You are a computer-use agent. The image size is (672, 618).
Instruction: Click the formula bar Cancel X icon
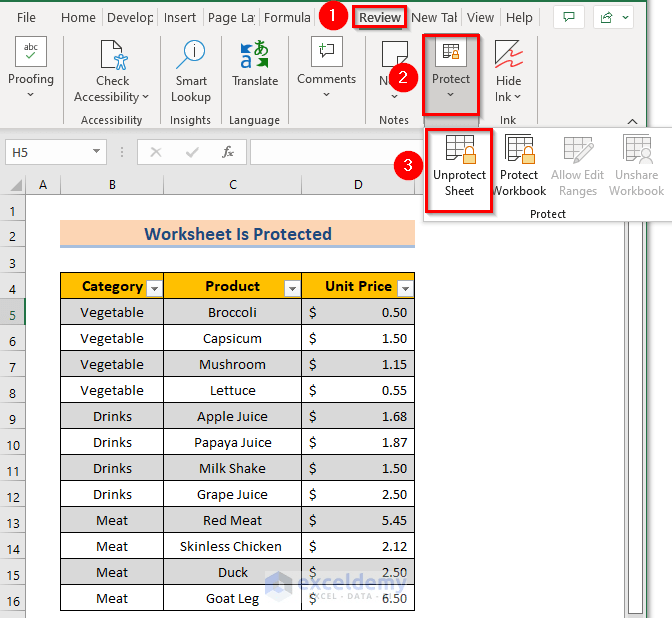pyautogui.click(x=156, y=152)
